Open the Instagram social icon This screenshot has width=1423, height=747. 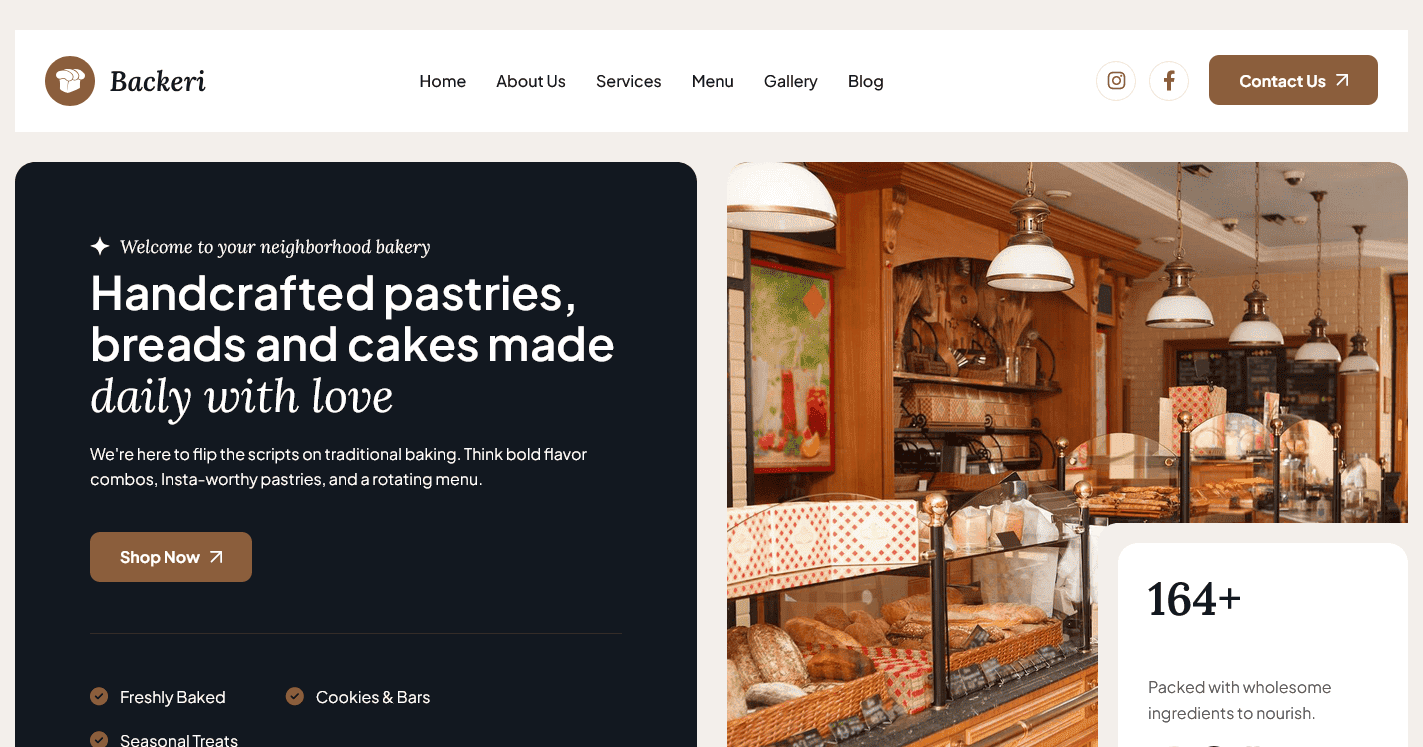(x=1116, y=81)
